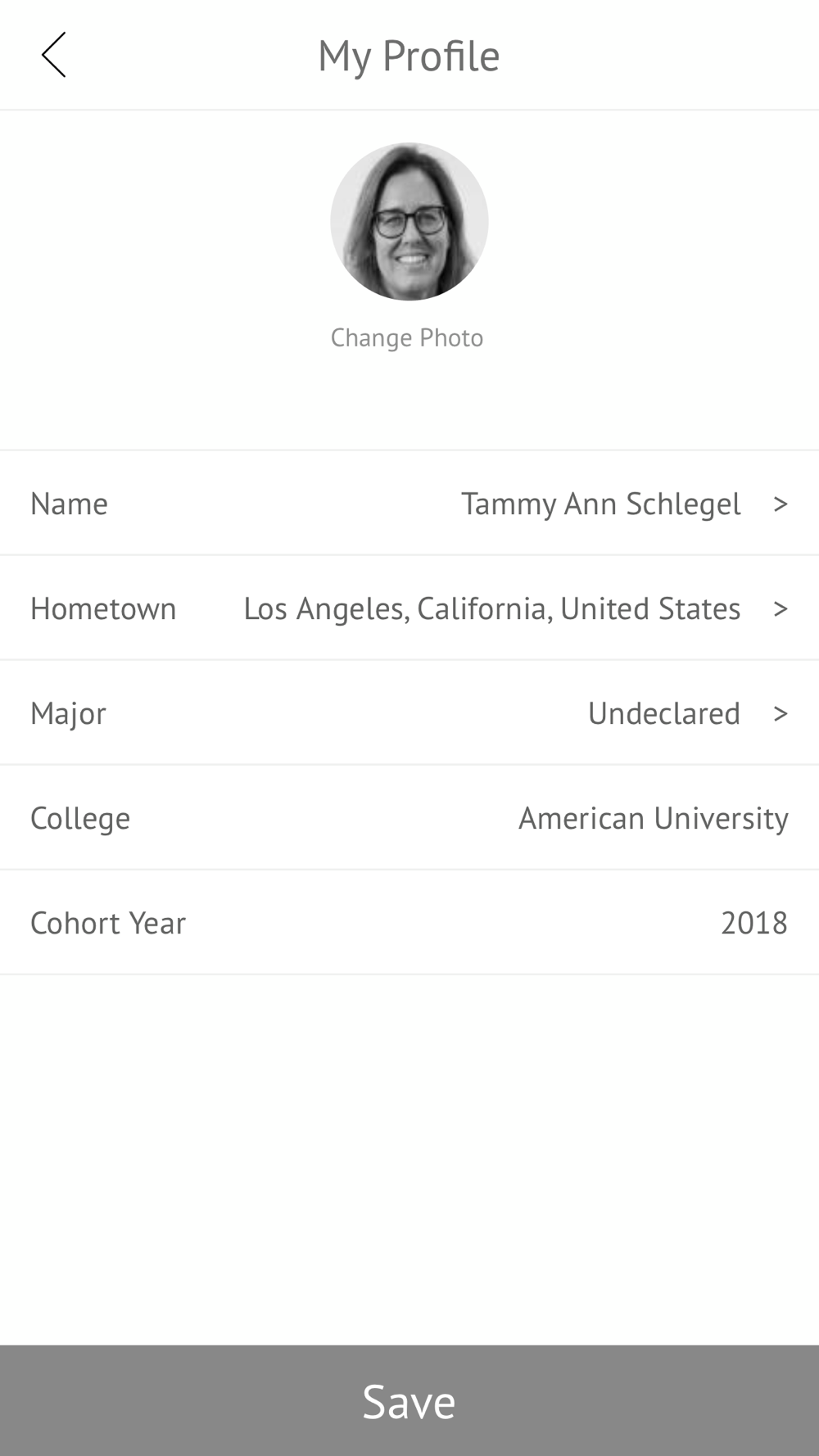Image resolution: width=819 pixels, height=1456 pixels.
Task: Tap the American University college value
Action: pyautogui.click(x=653, y=818)
